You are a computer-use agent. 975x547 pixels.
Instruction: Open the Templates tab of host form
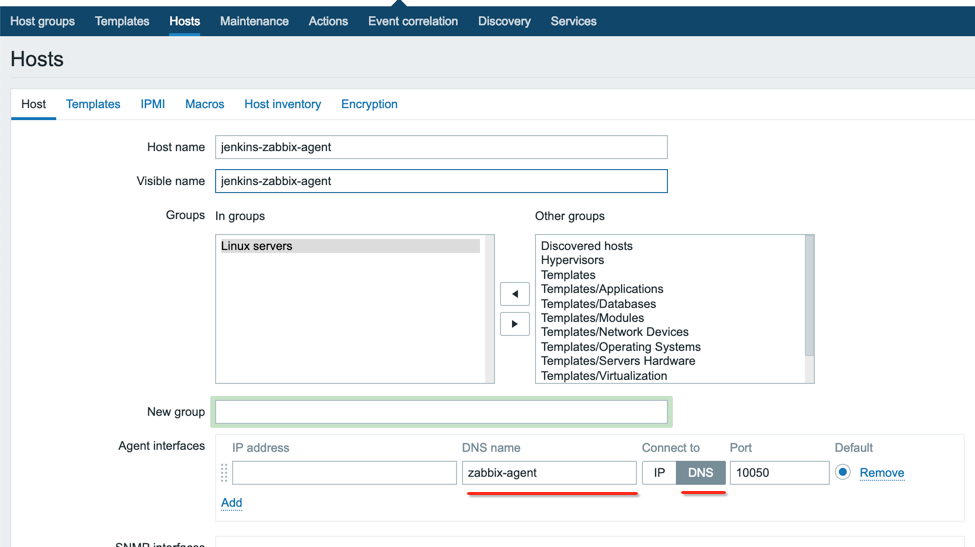point(93,104)
